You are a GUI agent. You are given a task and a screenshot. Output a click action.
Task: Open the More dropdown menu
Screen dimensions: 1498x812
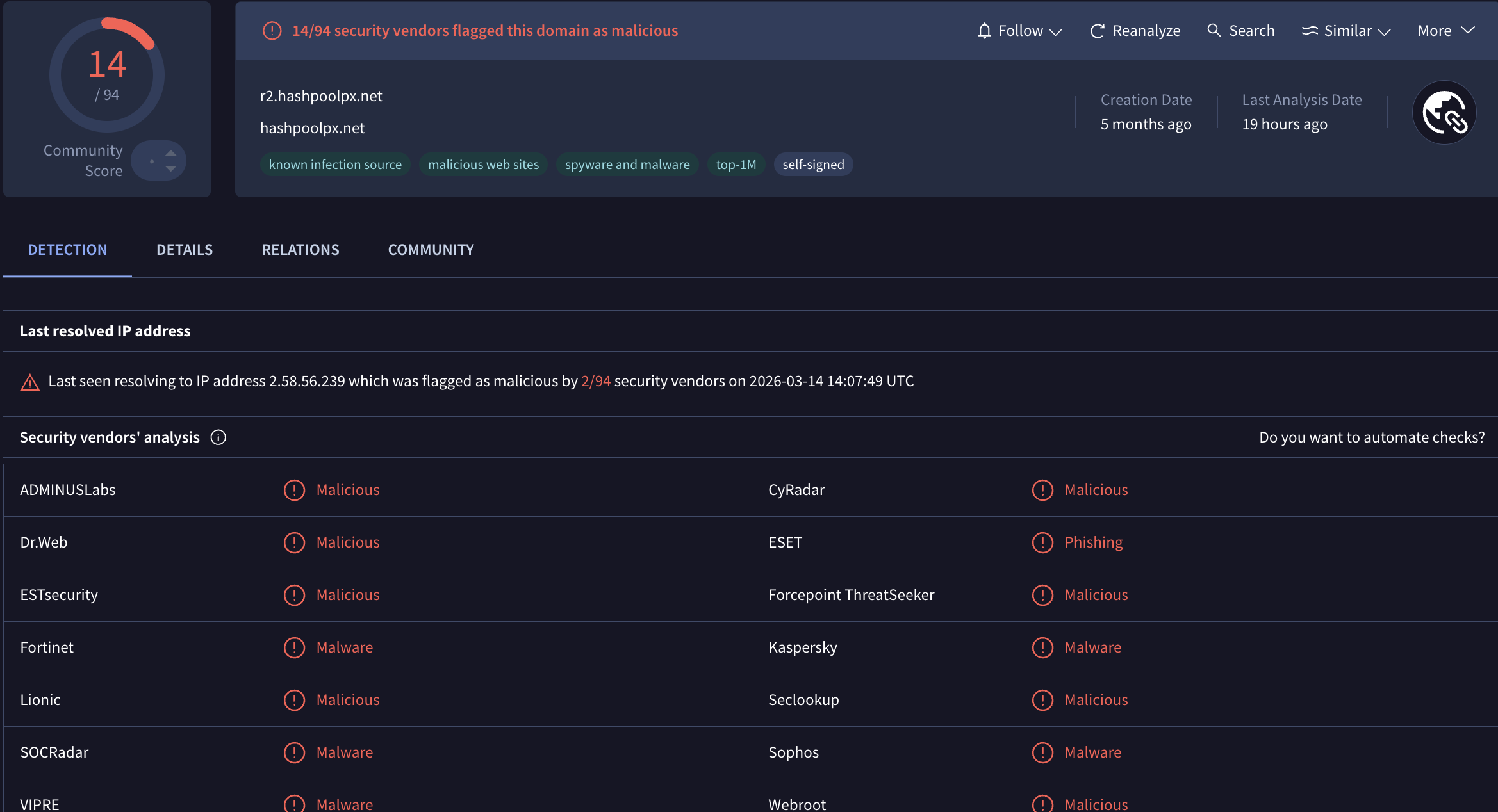pyautogui.click(x=1446, y=31)
